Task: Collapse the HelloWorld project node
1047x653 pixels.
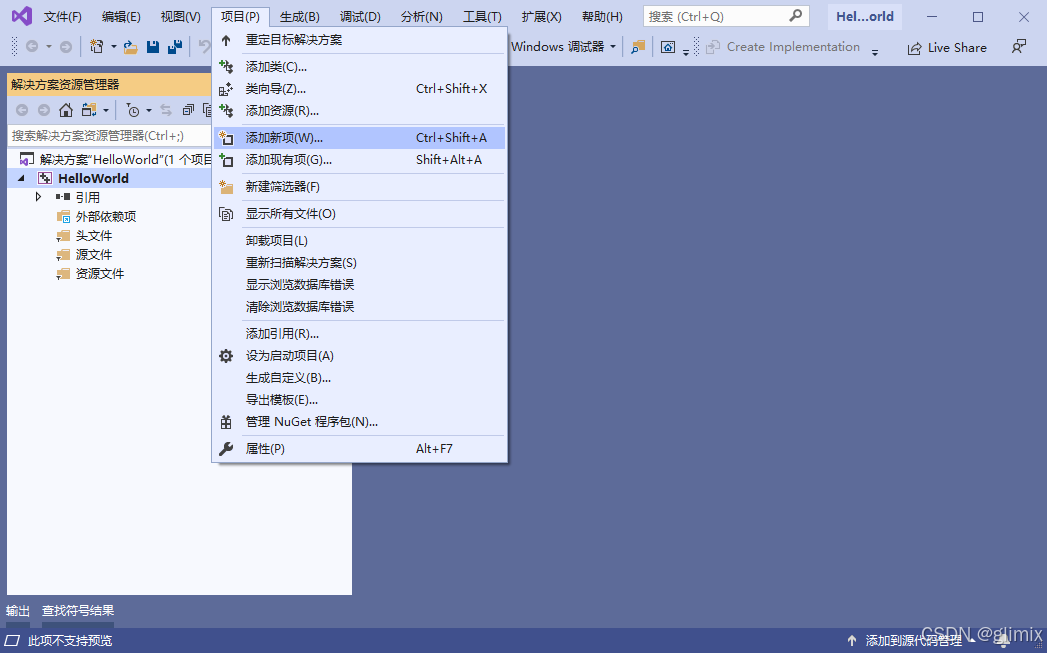Action: 21,177
